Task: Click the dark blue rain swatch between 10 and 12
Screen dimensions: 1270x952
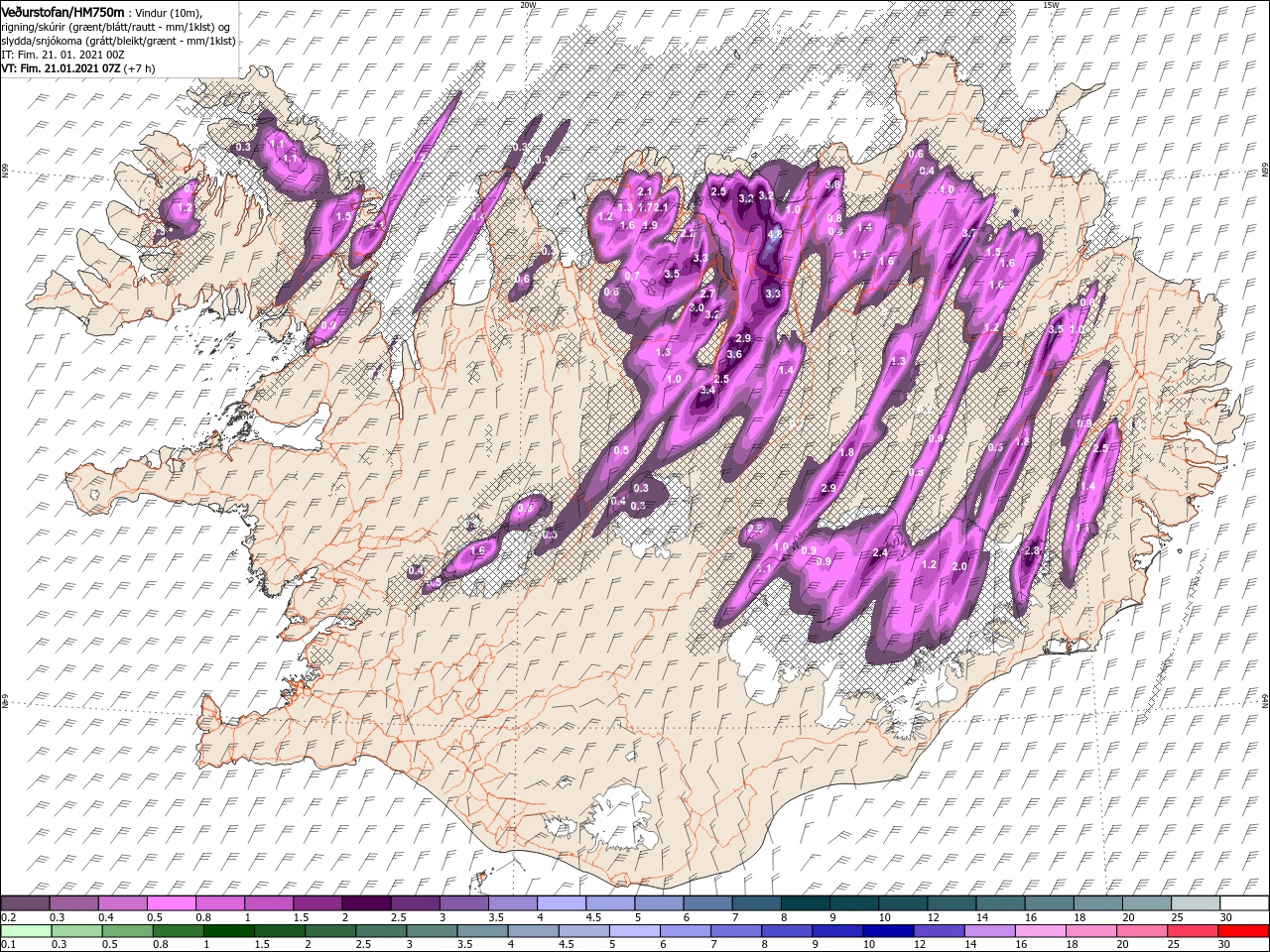Action: [886, 930]
